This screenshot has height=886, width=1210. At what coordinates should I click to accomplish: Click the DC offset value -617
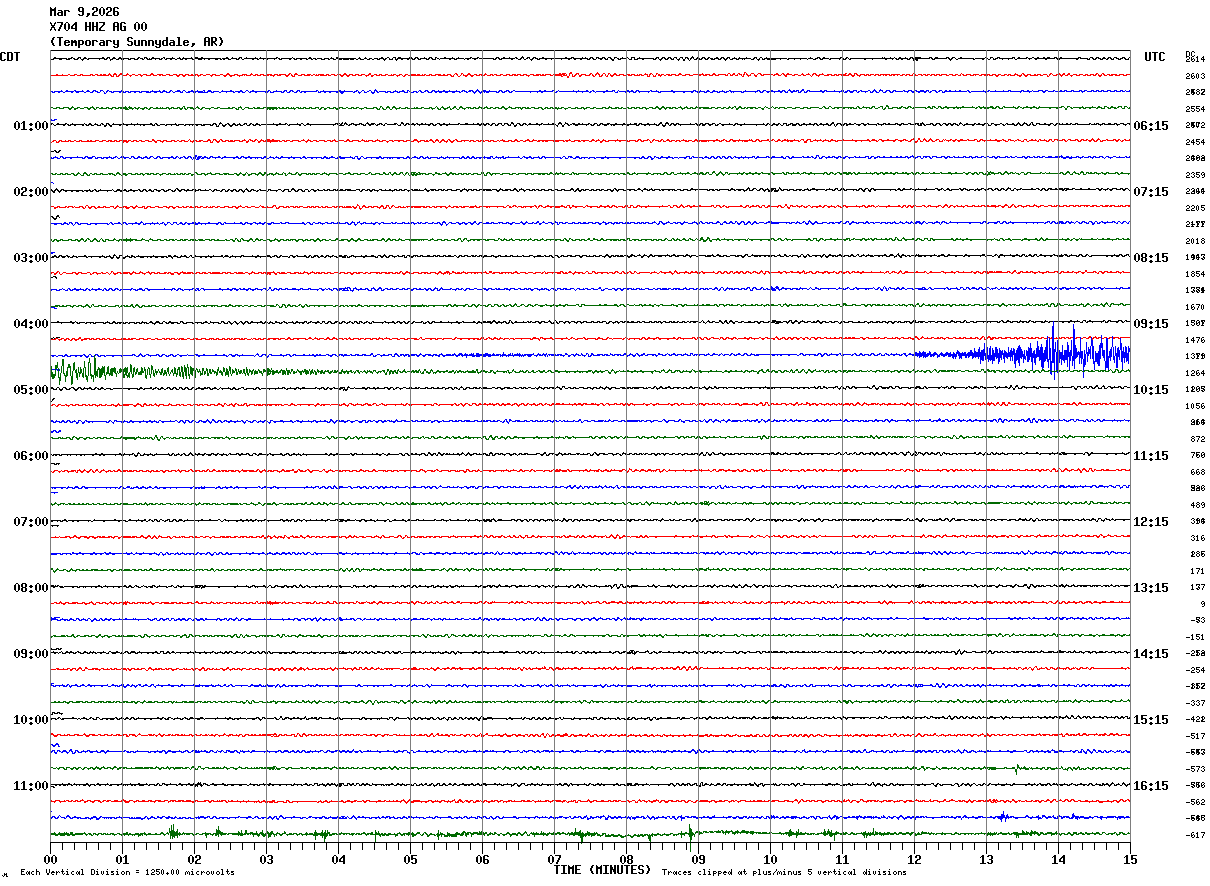1195,835
